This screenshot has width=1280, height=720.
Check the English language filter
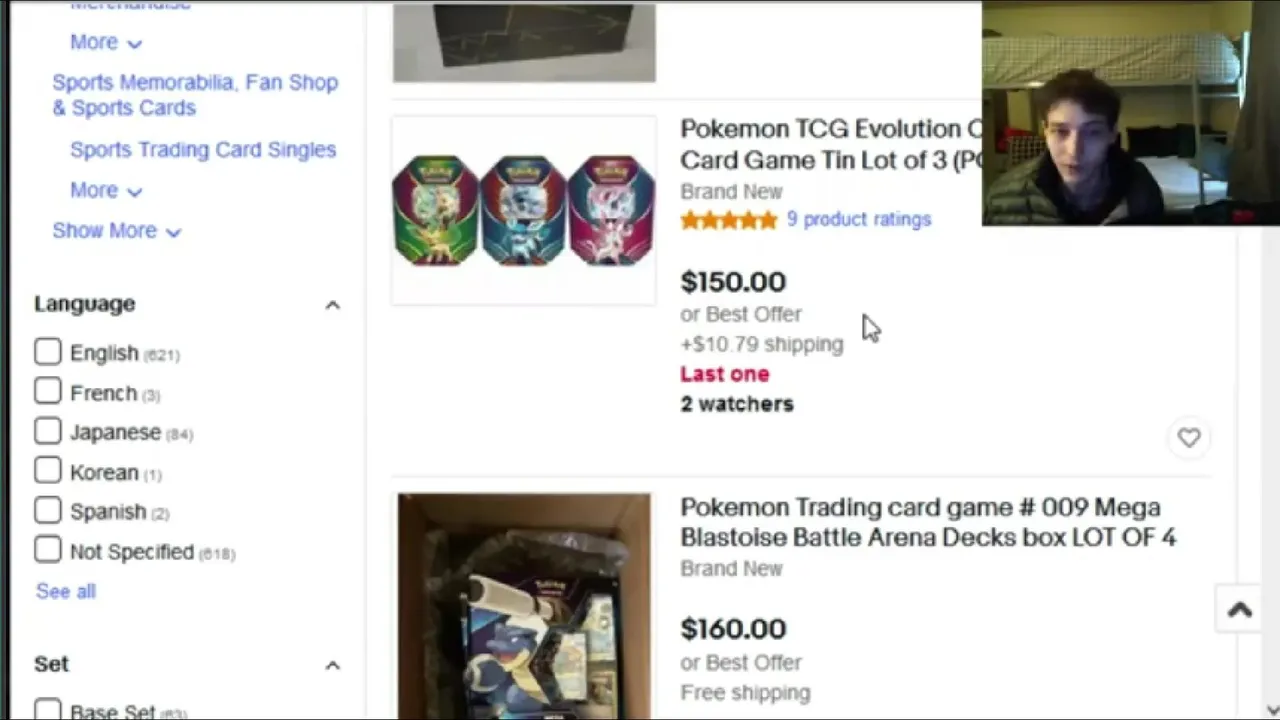point(48,352)
